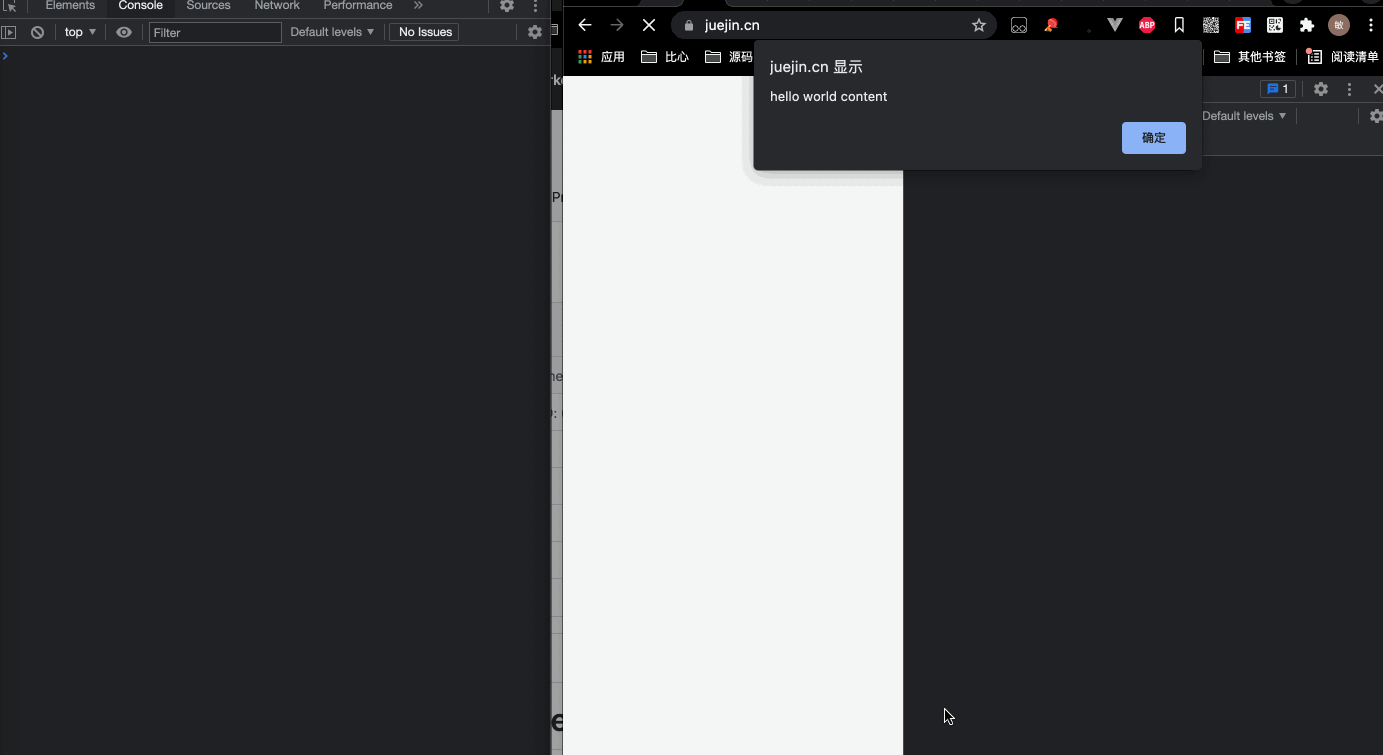Open Chrome three-dot menu
The image size is (1383, 755).
click(1371, 25)
